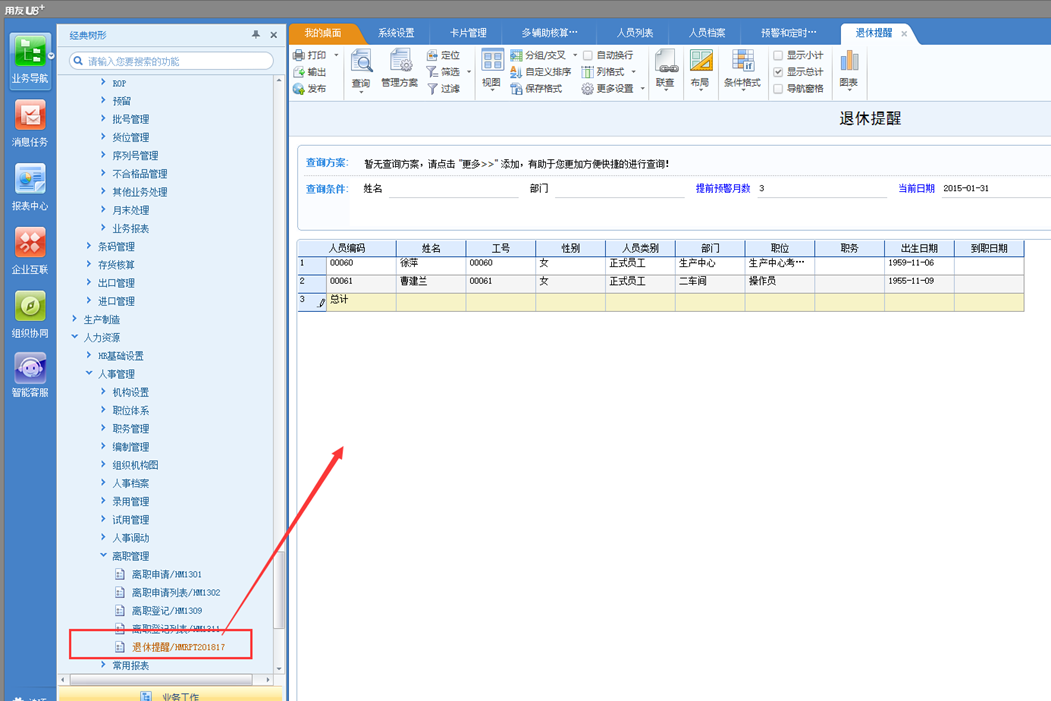
Task: Open 离职申请/HM1301 in the tree
Action: point(166,574)
